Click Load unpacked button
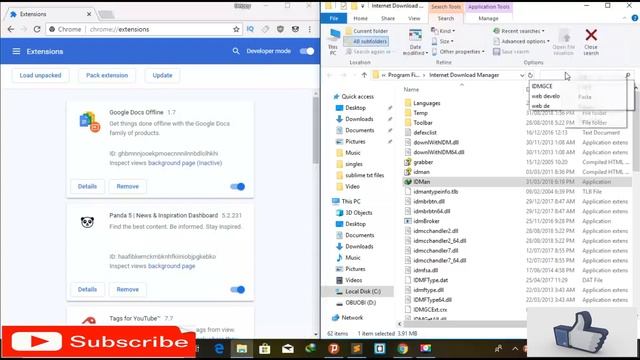Screen dimensions: 640x360 tap(40, 76)
